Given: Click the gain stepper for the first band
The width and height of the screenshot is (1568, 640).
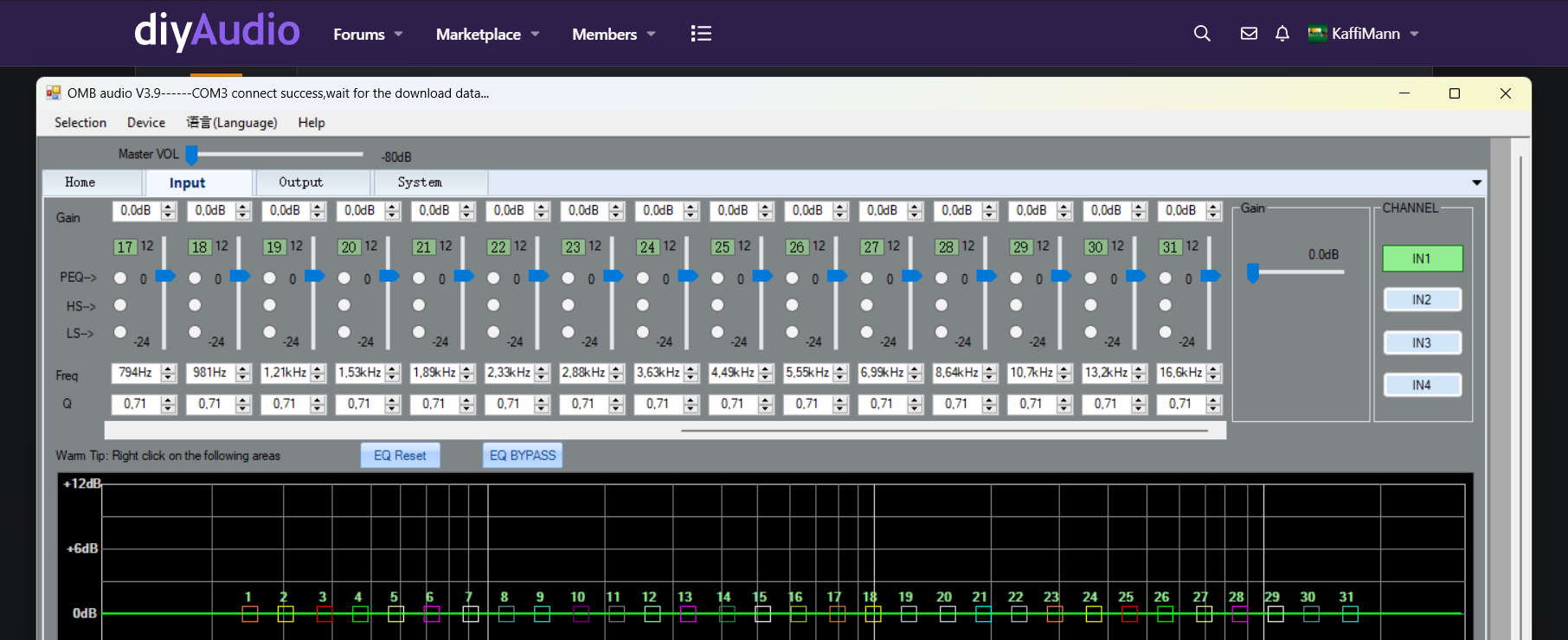Looking at the screenshot, I should tap(169, 210).
